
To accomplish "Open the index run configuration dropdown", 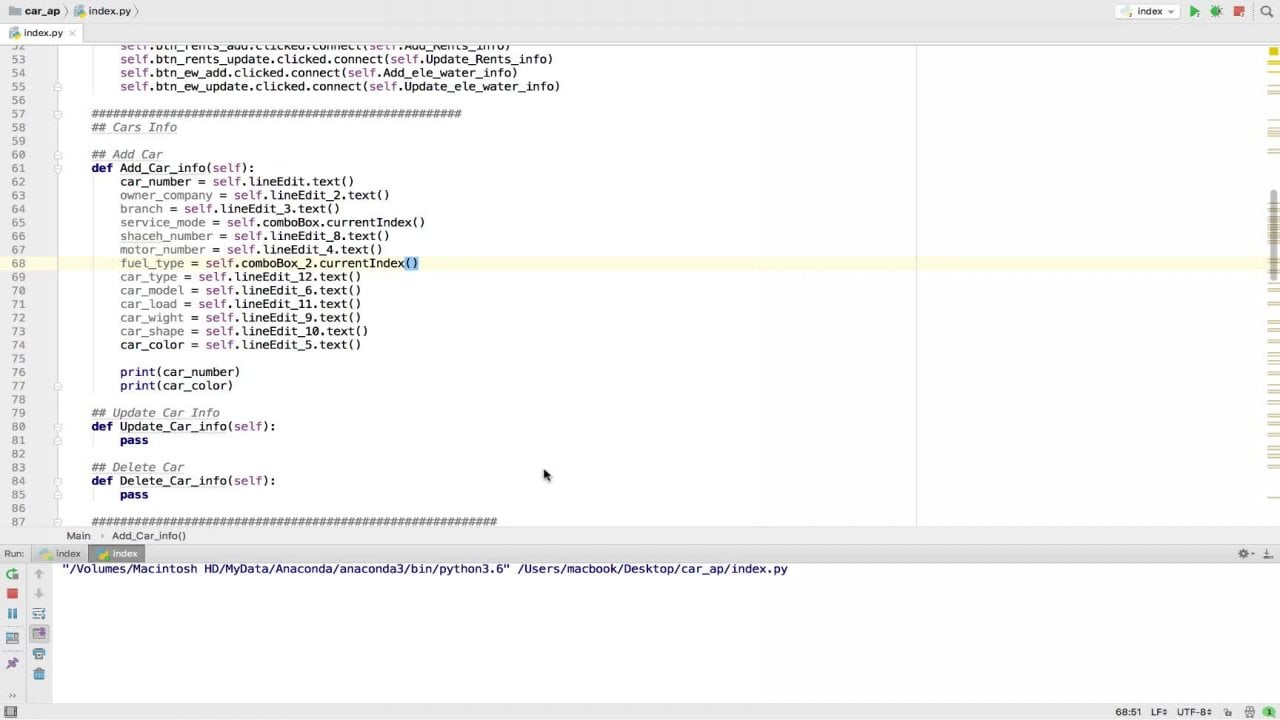I will tap(1149, 12).
